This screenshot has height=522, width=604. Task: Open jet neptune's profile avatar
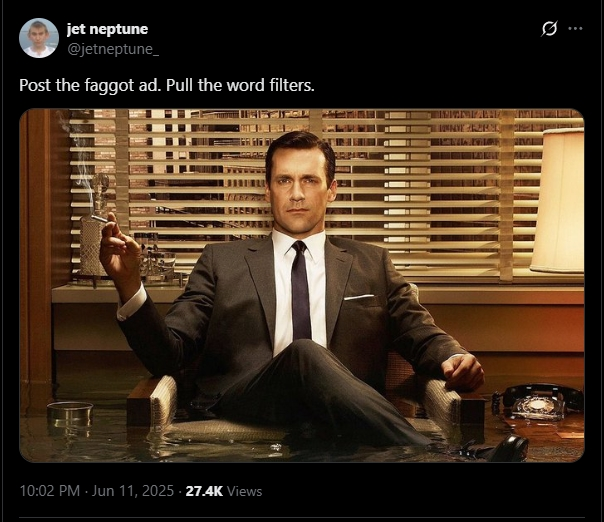click(39, 38)
